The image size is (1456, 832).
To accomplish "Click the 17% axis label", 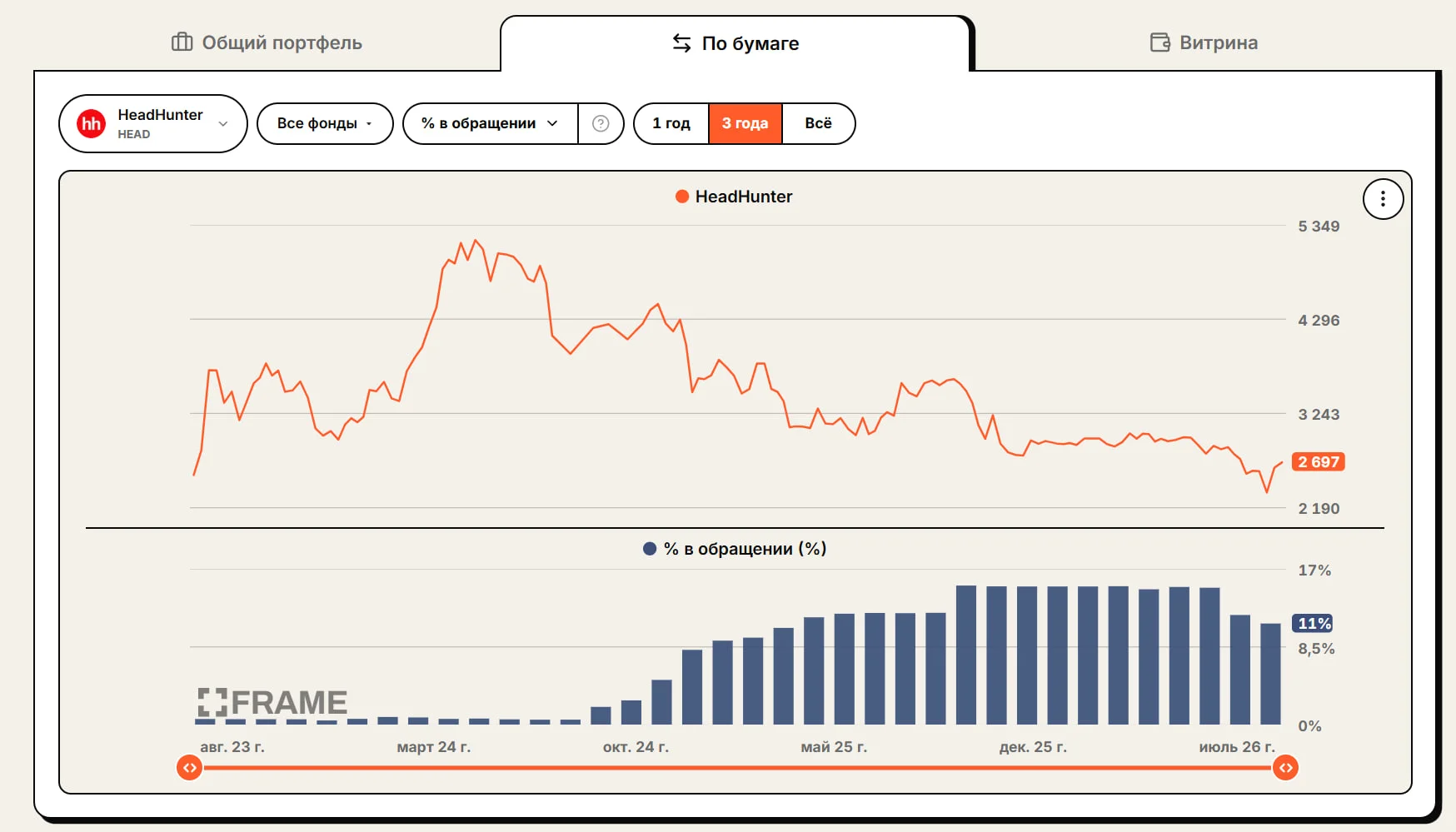I will point(1314,570).
